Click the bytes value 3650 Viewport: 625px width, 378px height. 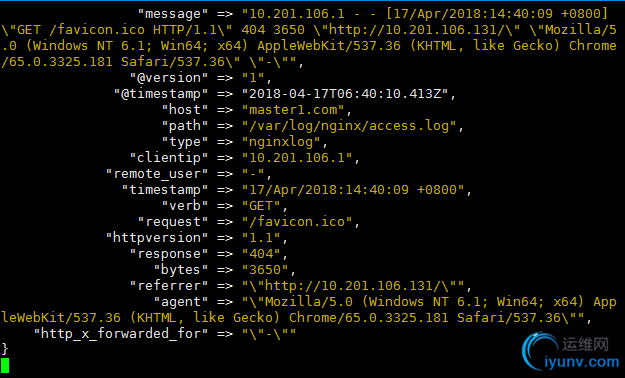pos(265,270)
